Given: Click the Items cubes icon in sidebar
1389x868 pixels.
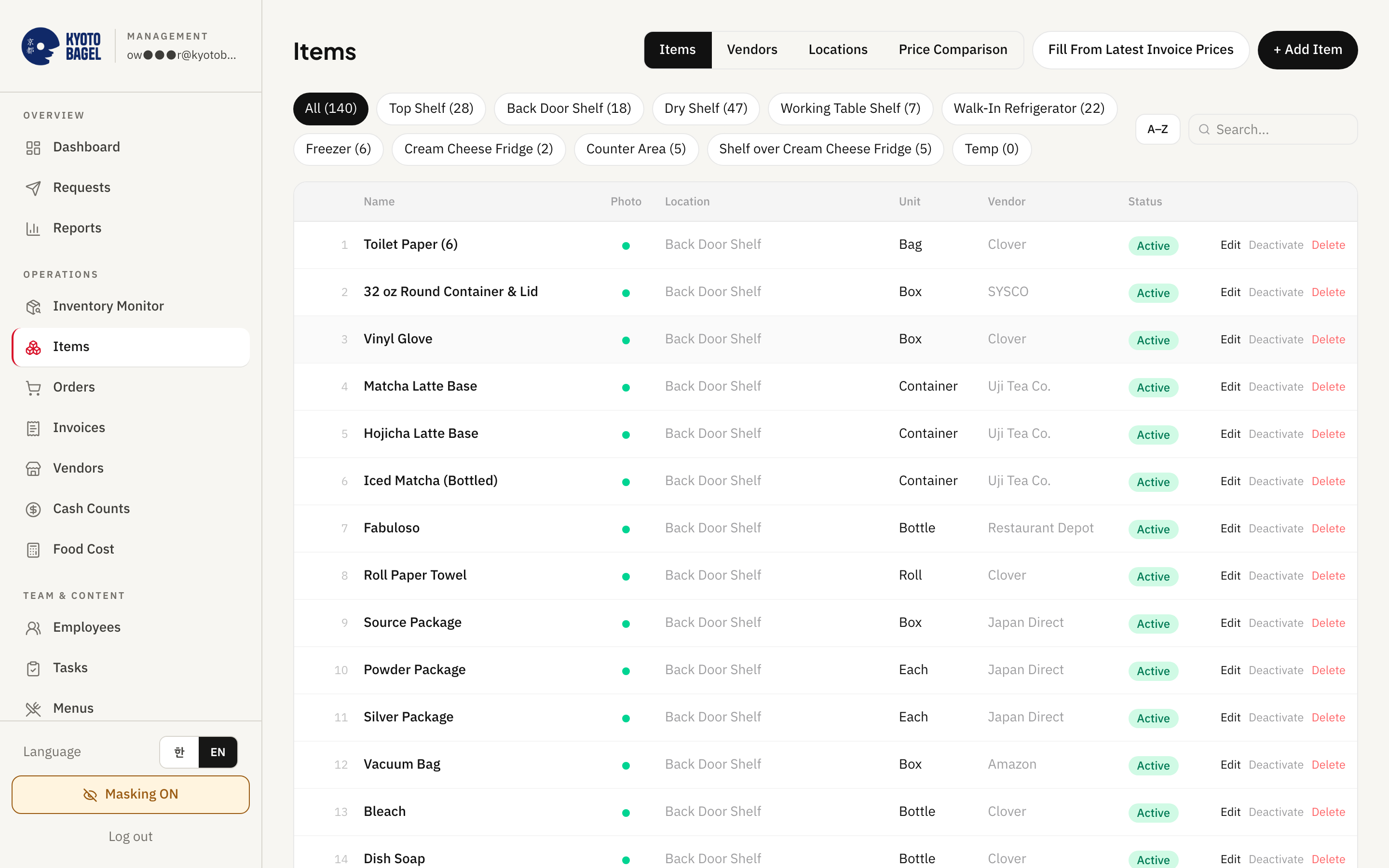Looking at the screenshot, I should pyautogui.click(x=33, y=347).
